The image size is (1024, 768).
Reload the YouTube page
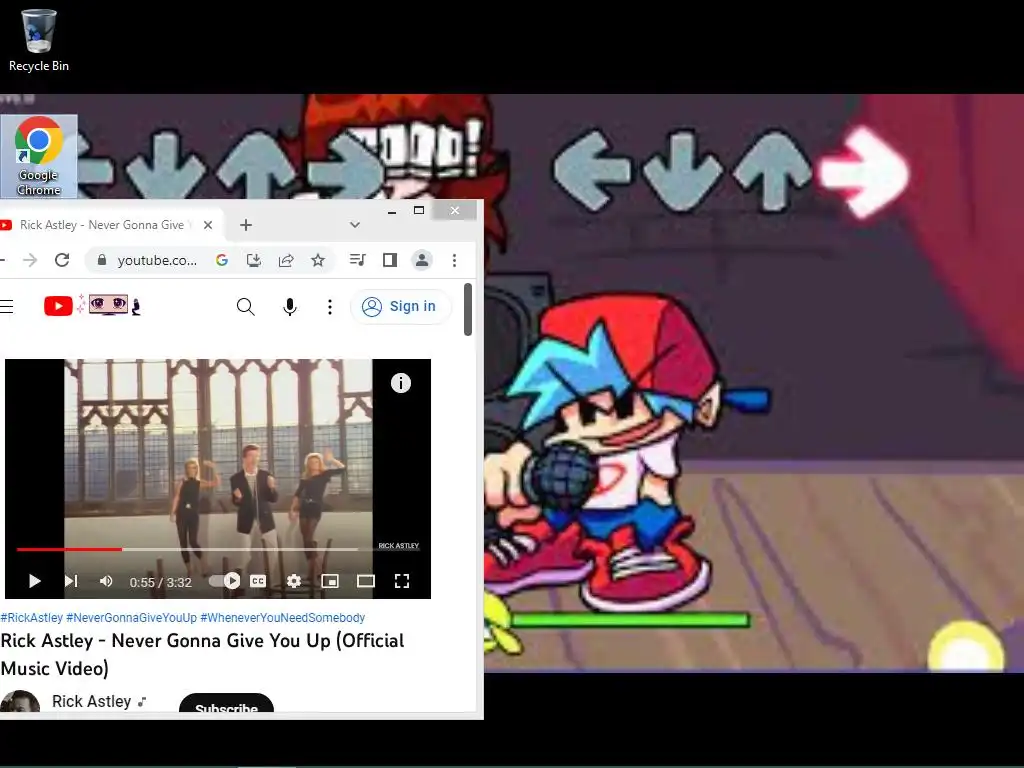click(x=62, y=261)
